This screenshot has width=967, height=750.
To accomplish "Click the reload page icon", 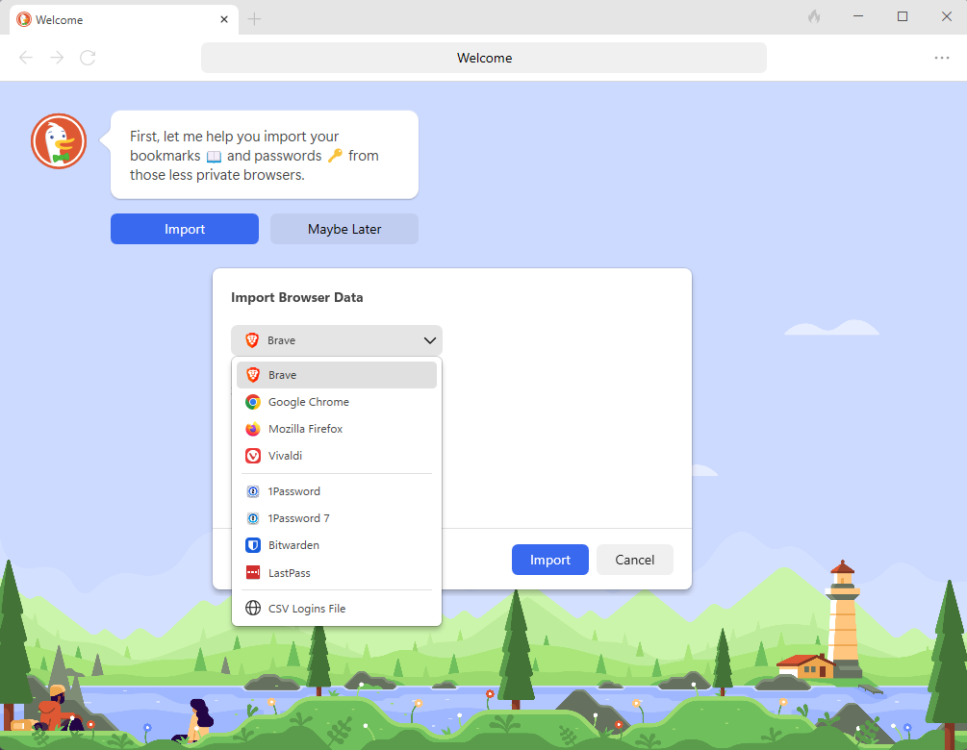I will (x=88, y=58).
